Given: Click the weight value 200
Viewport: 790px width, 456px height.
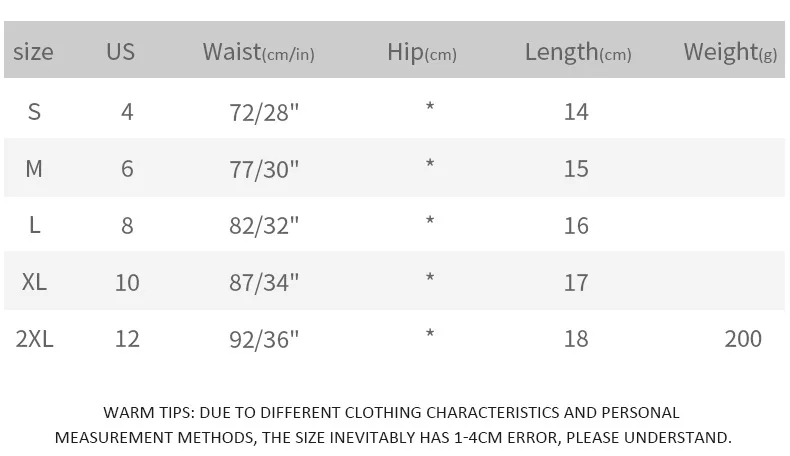Looking at the screenshot, I should (743, 339).
